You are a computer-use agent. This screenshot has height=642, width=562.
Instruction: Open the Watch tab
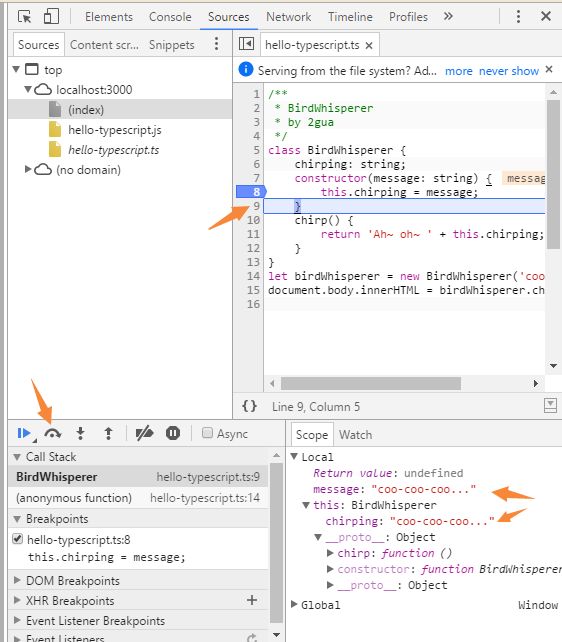(355, 434)
